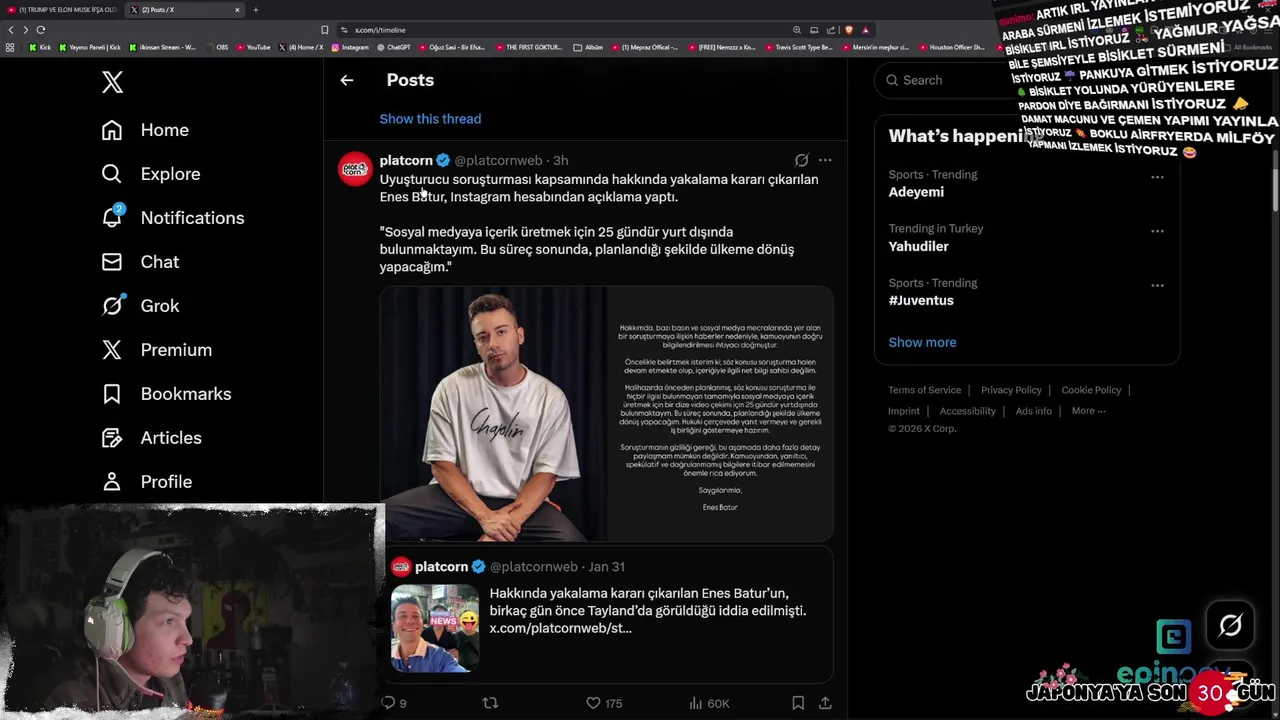Open Bookmarks from the sidebar
Image resolution: width=1280 pixels, height=720 pixels.
(x=166, y=394)
